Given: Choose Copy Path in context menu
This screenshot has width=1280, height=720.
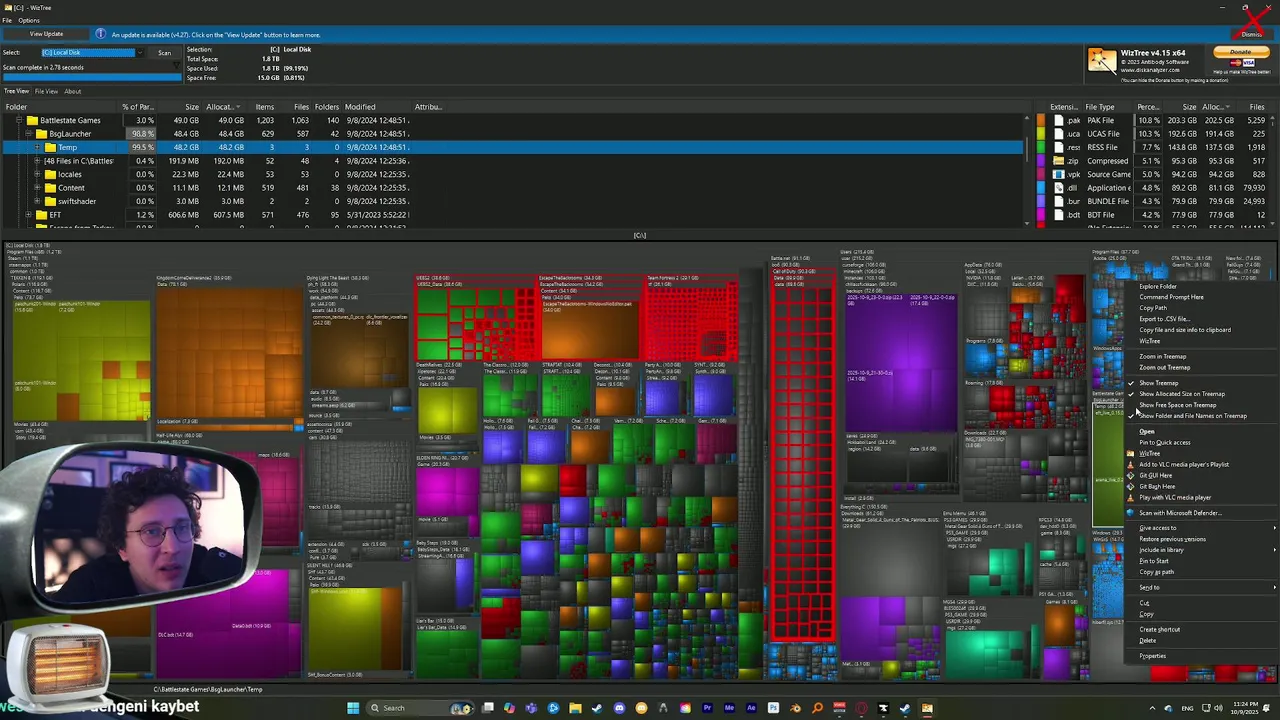Looking at the screenshot, I should pyautogui.click(x=1153, y=308).
